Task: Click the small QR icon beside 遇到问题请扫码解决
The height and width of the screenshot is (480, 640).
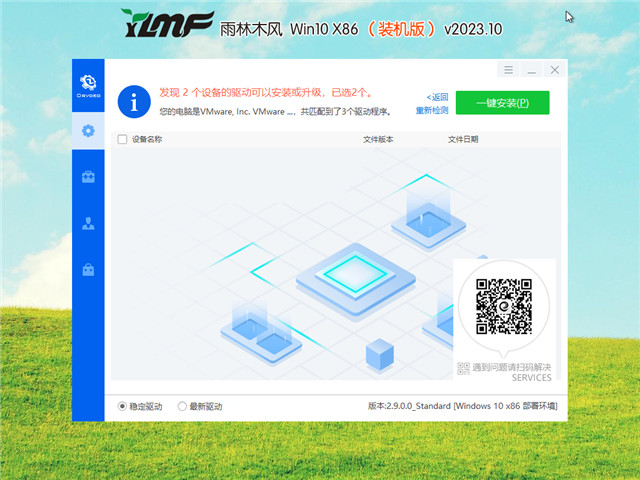Action: (463, 368)
